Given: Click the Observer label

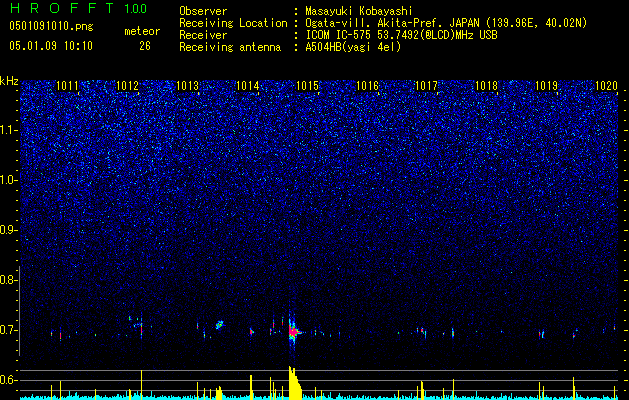Looking at the screenshot, I should click(203, 11).
